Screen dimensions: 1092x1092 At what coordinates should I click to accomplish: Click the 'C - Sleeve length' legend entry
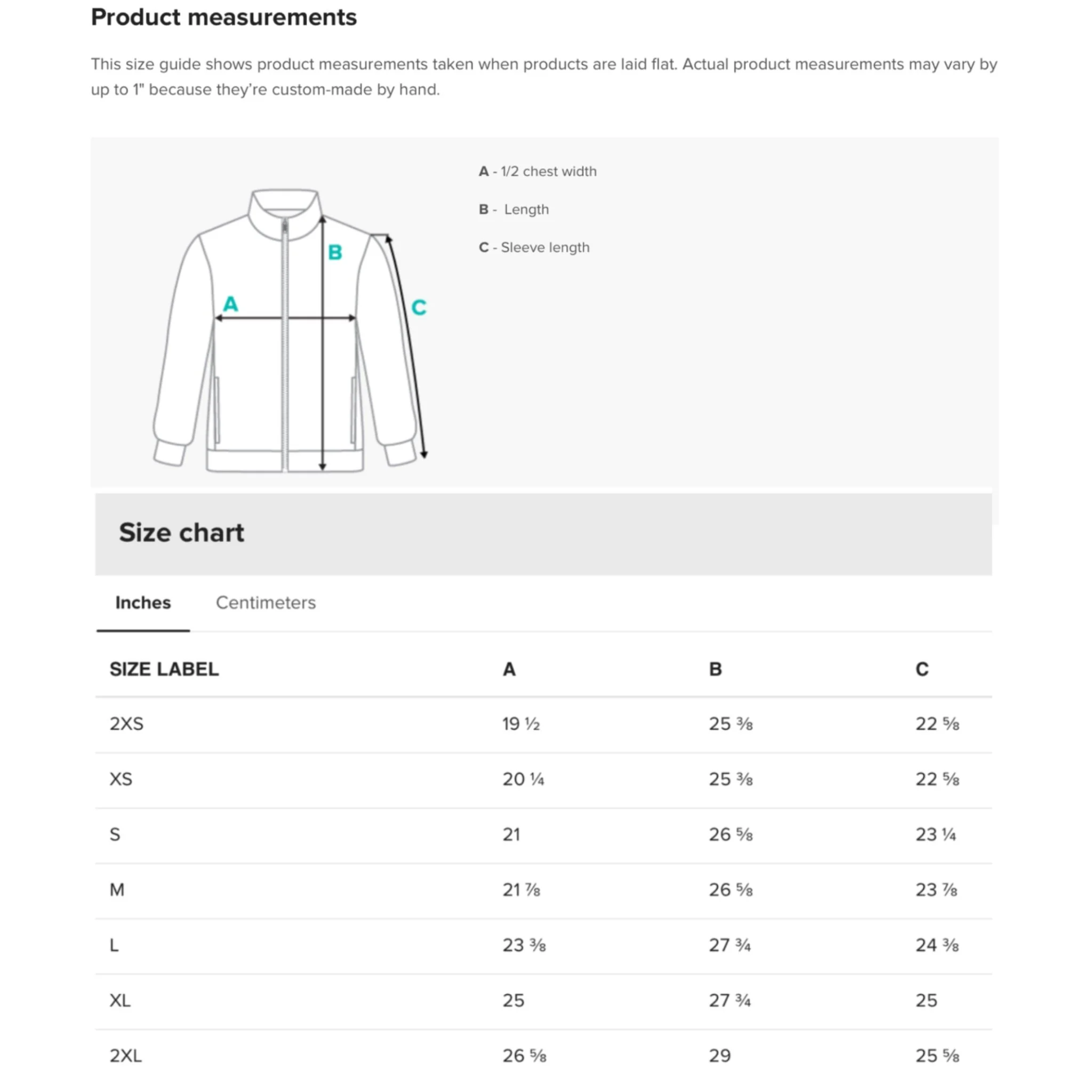click(534, 247)
